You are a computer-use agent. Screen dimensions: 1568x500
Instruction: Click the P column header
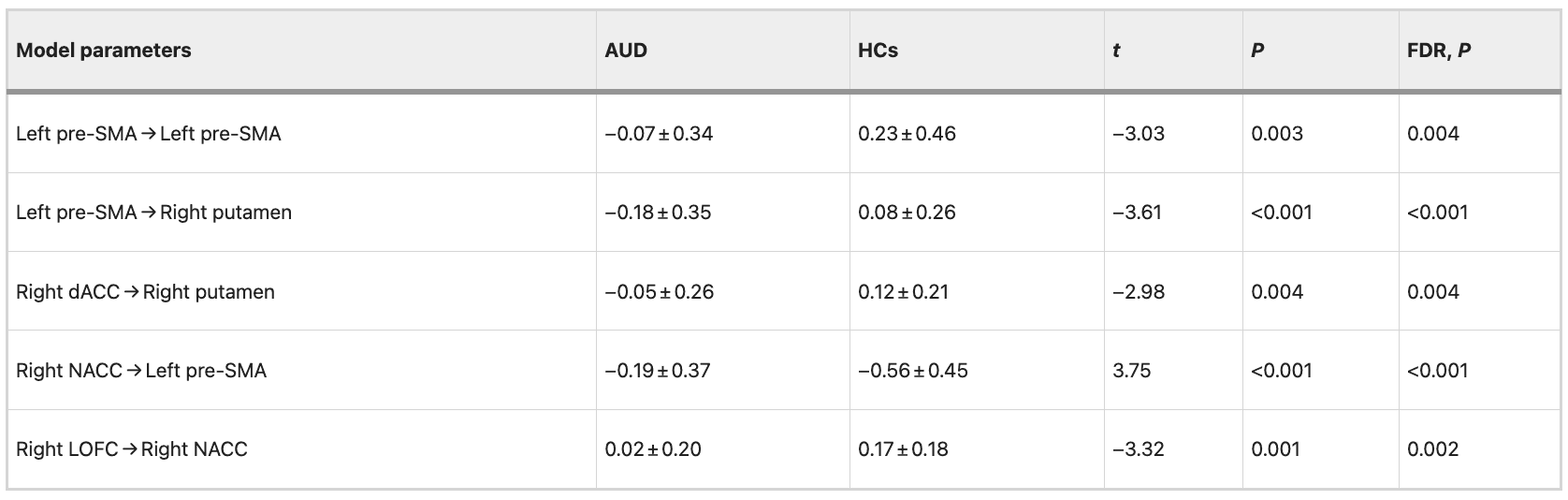coord(1257,51)
